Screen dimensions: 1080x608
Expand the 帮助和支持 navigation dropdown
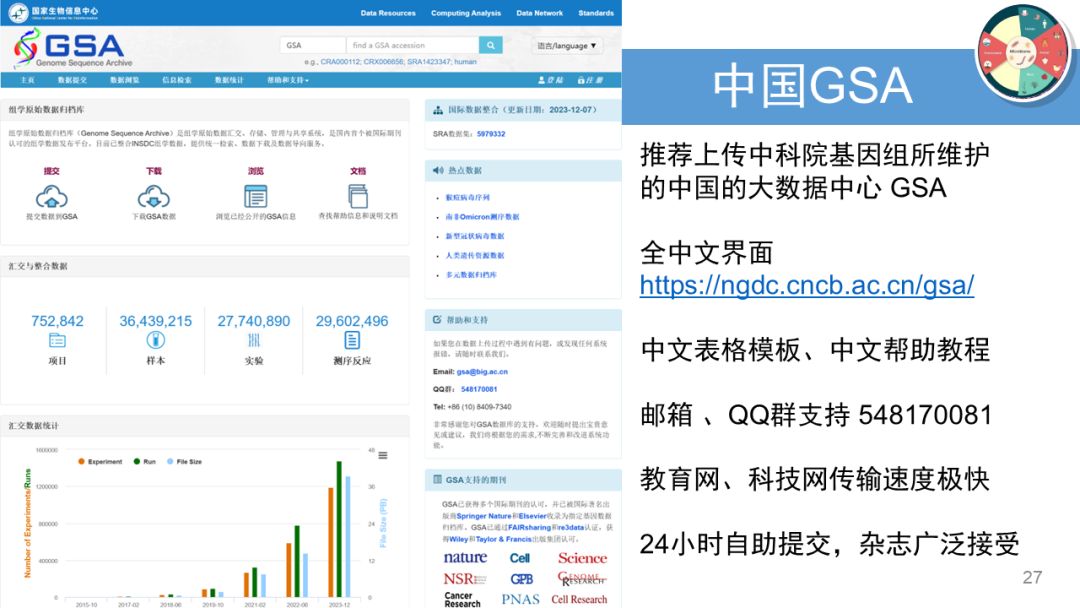288,81
